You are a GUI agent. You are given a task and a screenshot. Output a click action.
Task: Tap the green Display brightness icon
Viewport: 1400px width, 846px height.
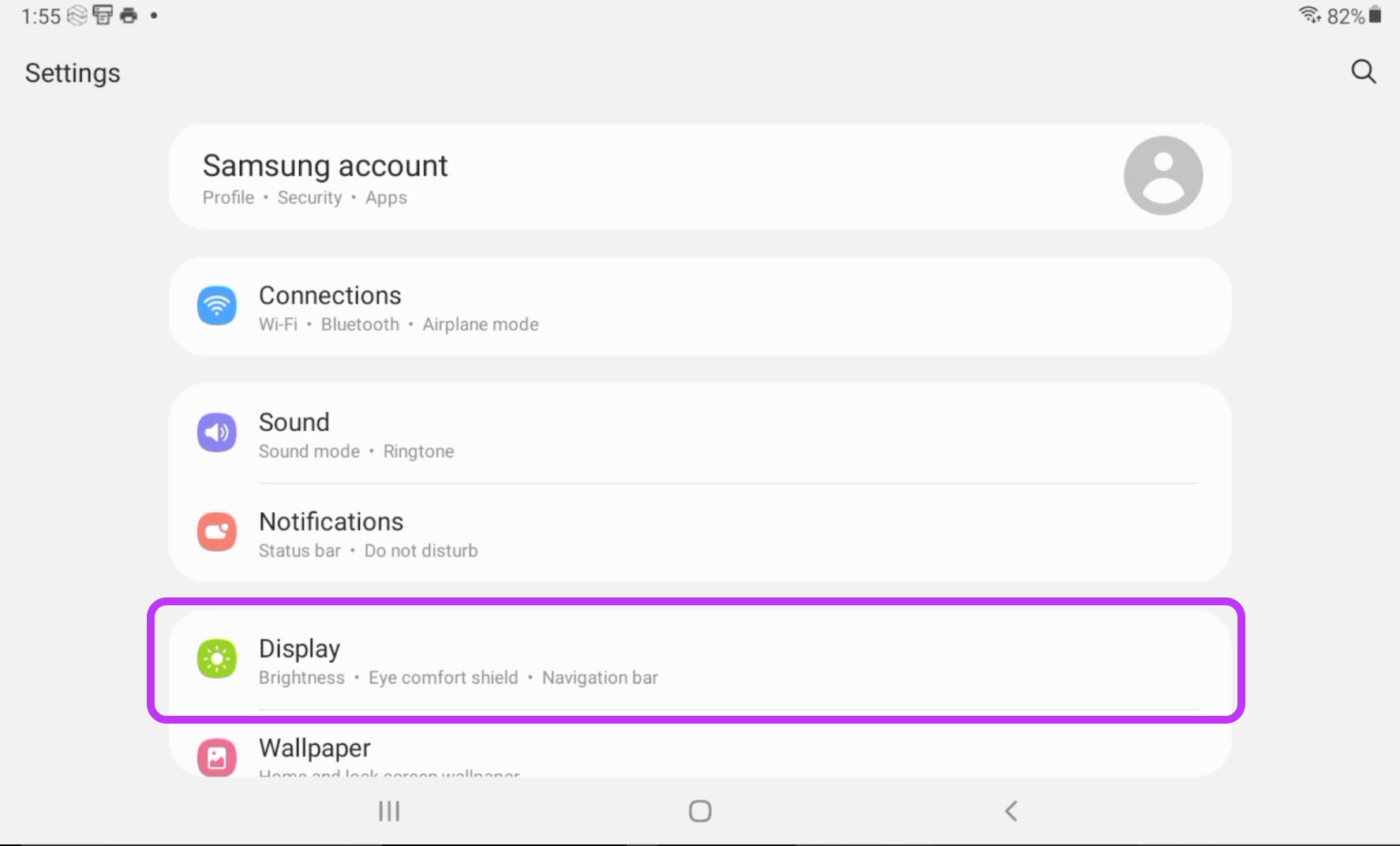pyautogui.click(x=217, y=659)
